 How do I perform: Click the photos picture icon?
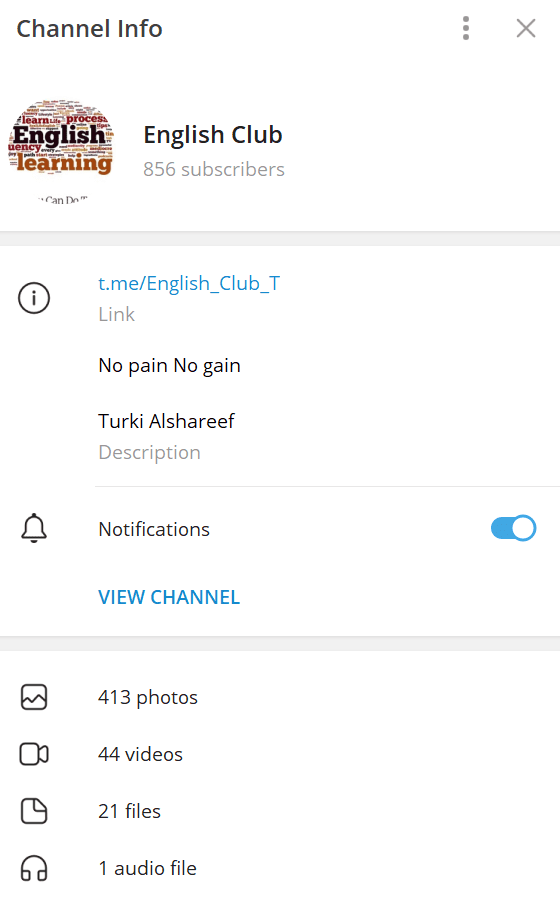[x=34, y=697]
